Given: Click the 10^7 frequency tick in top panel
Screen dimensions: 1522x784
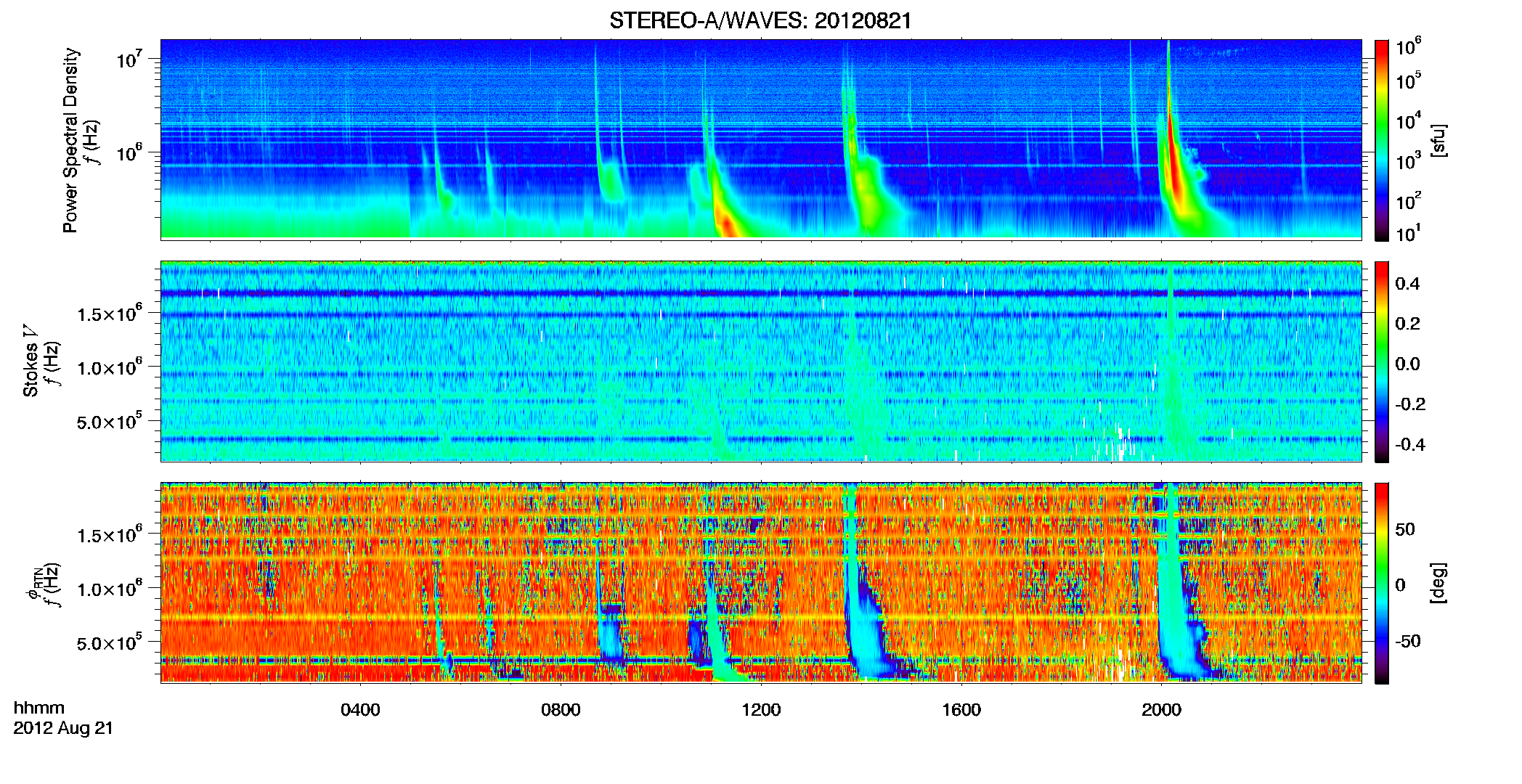Looking at the screenshot, I should pyautogui.click(x=129, y=58).
